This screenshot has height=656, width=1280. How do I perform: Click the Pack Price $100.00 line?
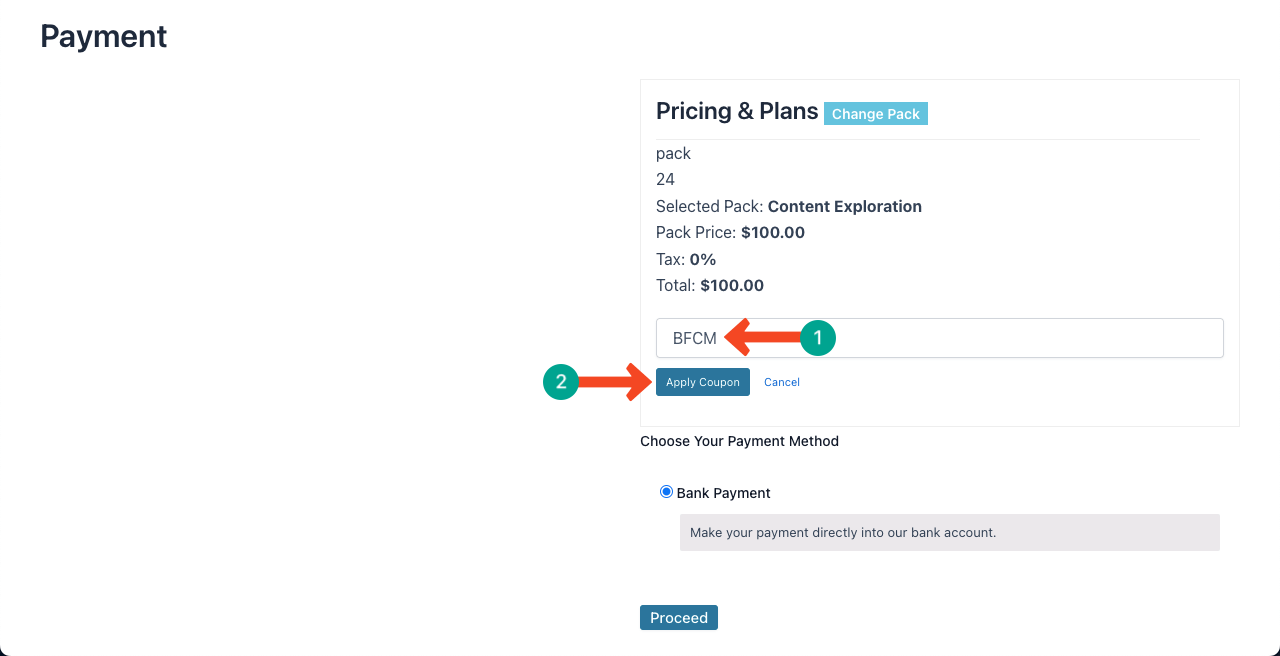tap(730, 232)
